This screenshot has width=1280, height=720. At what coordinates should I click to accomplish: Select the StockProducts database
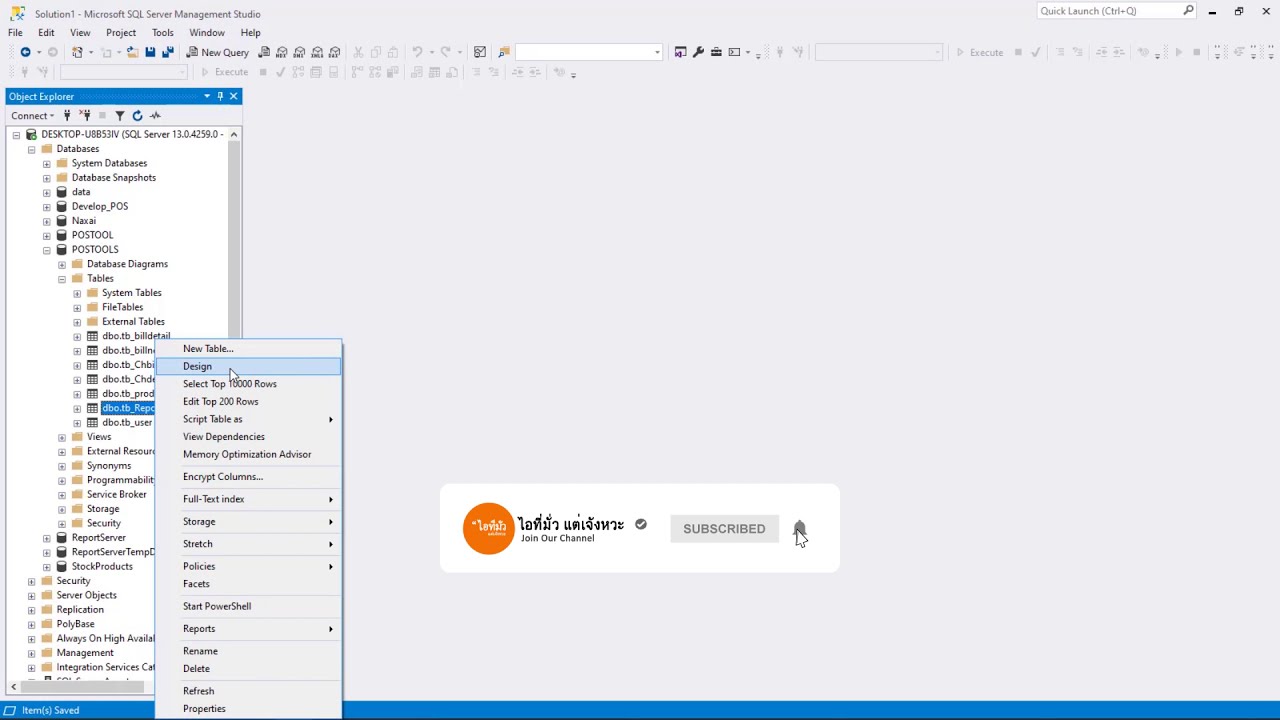coord(102,567)
